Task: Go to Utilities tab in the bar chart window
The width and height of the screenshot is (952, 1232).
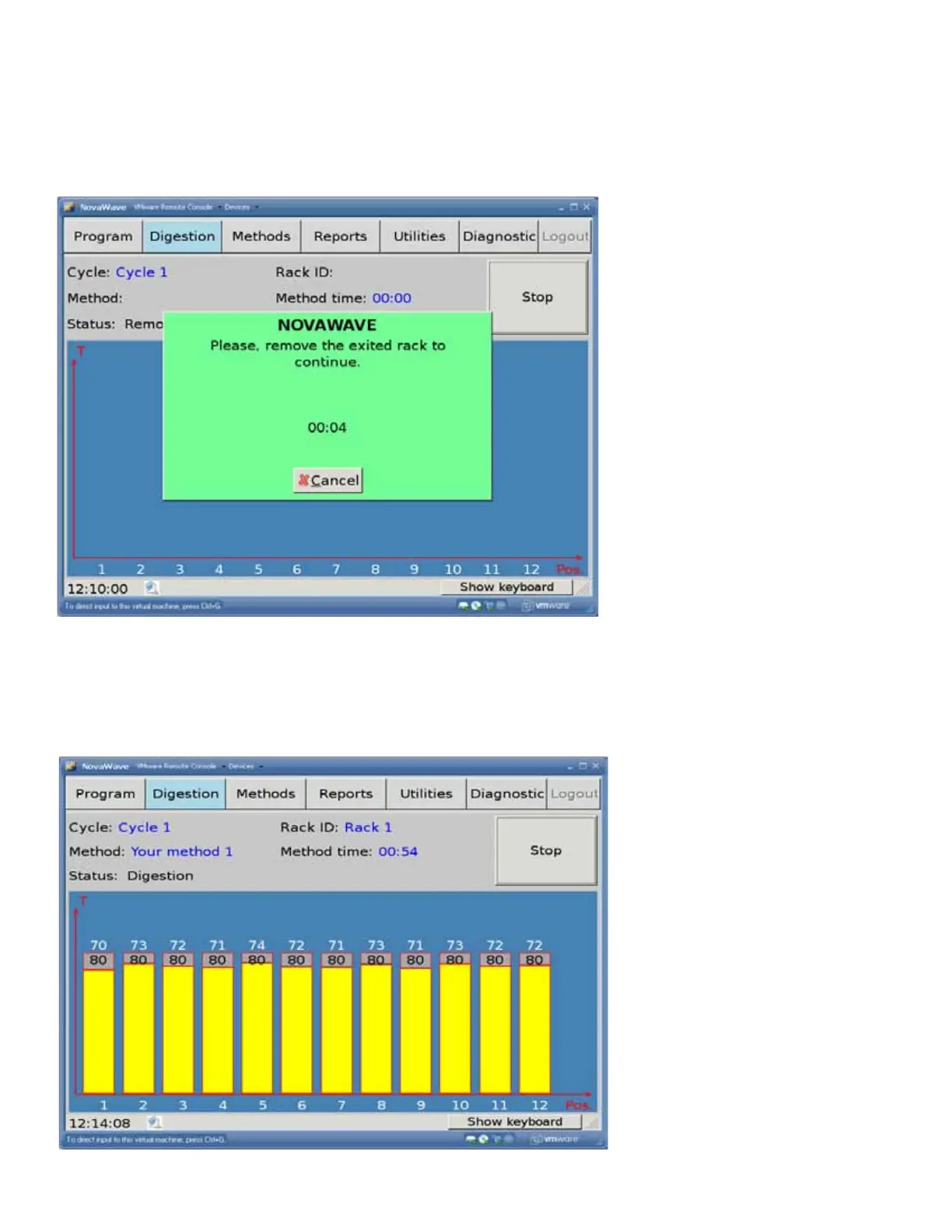Action: point(426,794)
